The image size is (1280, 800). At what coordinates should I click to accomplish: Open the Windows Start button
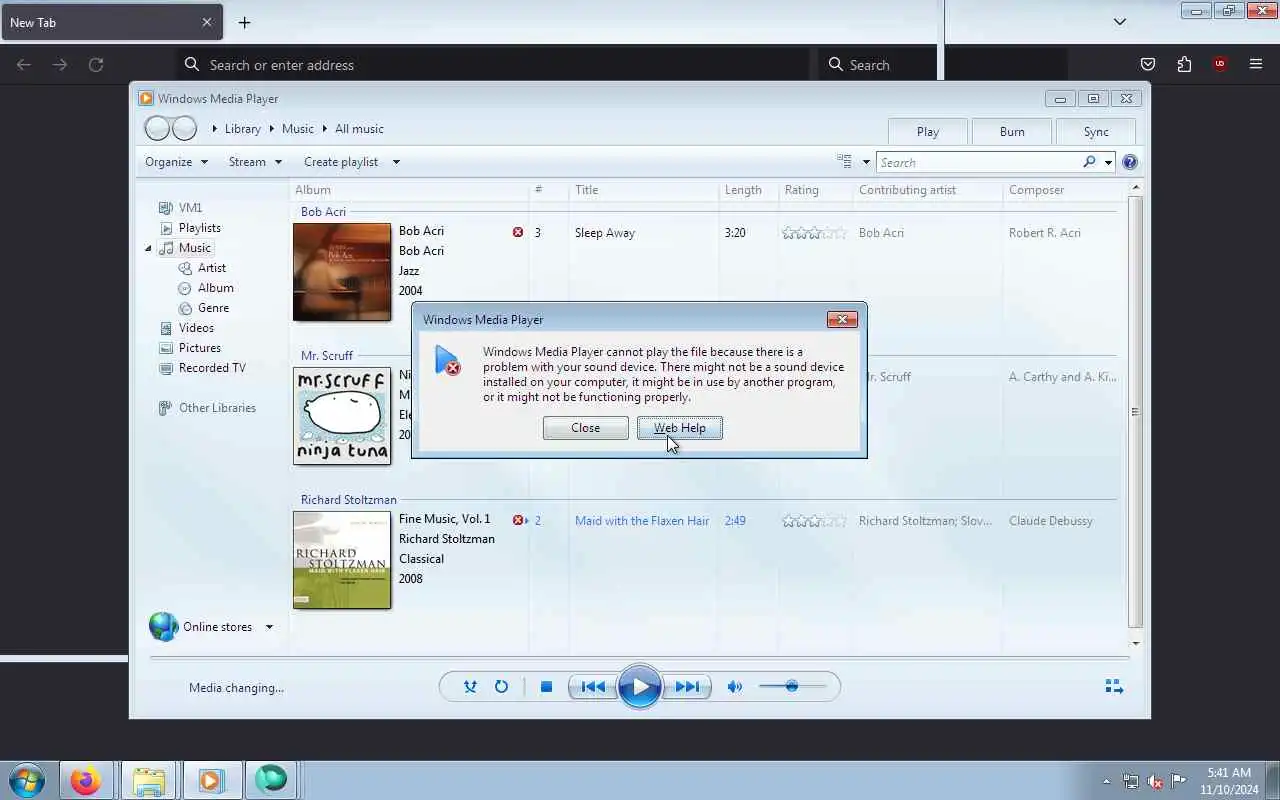click(x=27, y=780)
